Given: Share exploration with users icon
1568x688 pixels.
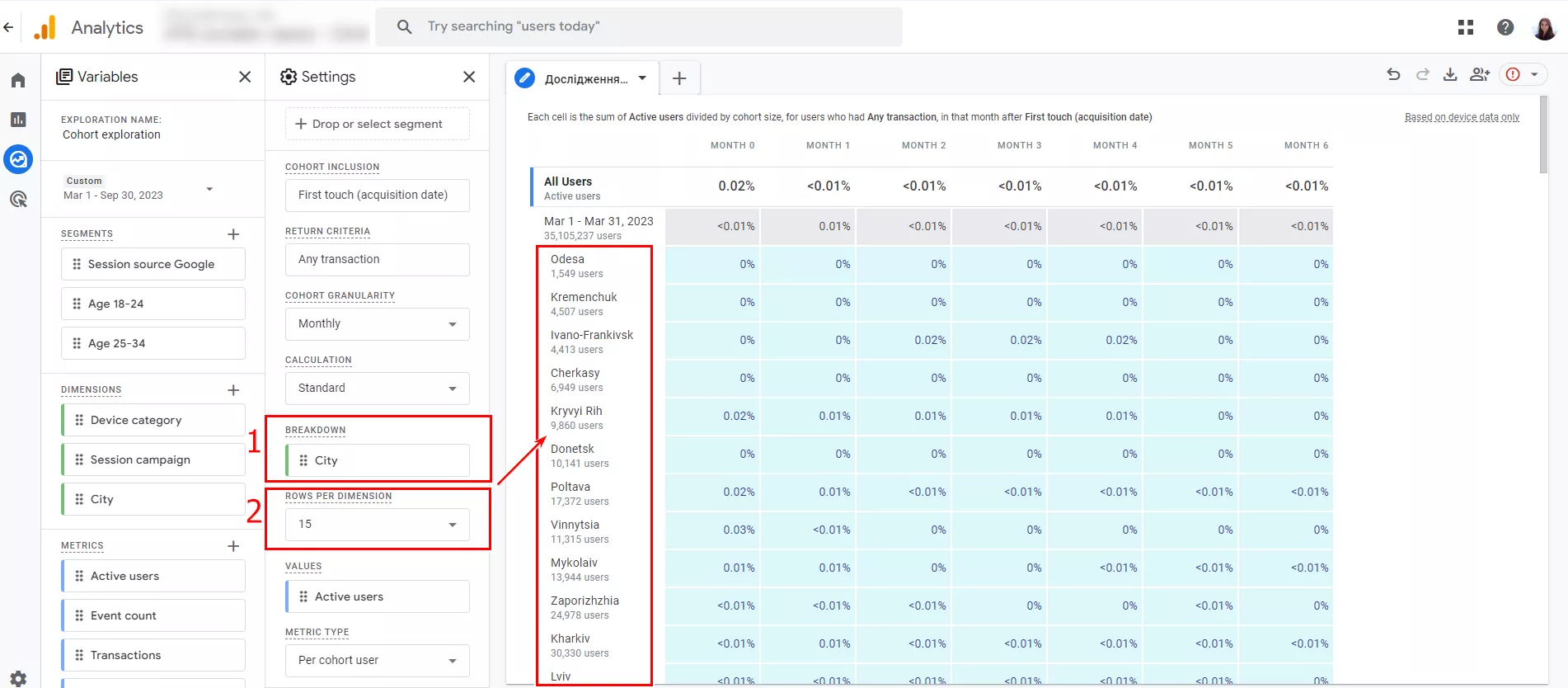Looking at the screenshot, I should pyautogui.click(x=1480, y=74).
